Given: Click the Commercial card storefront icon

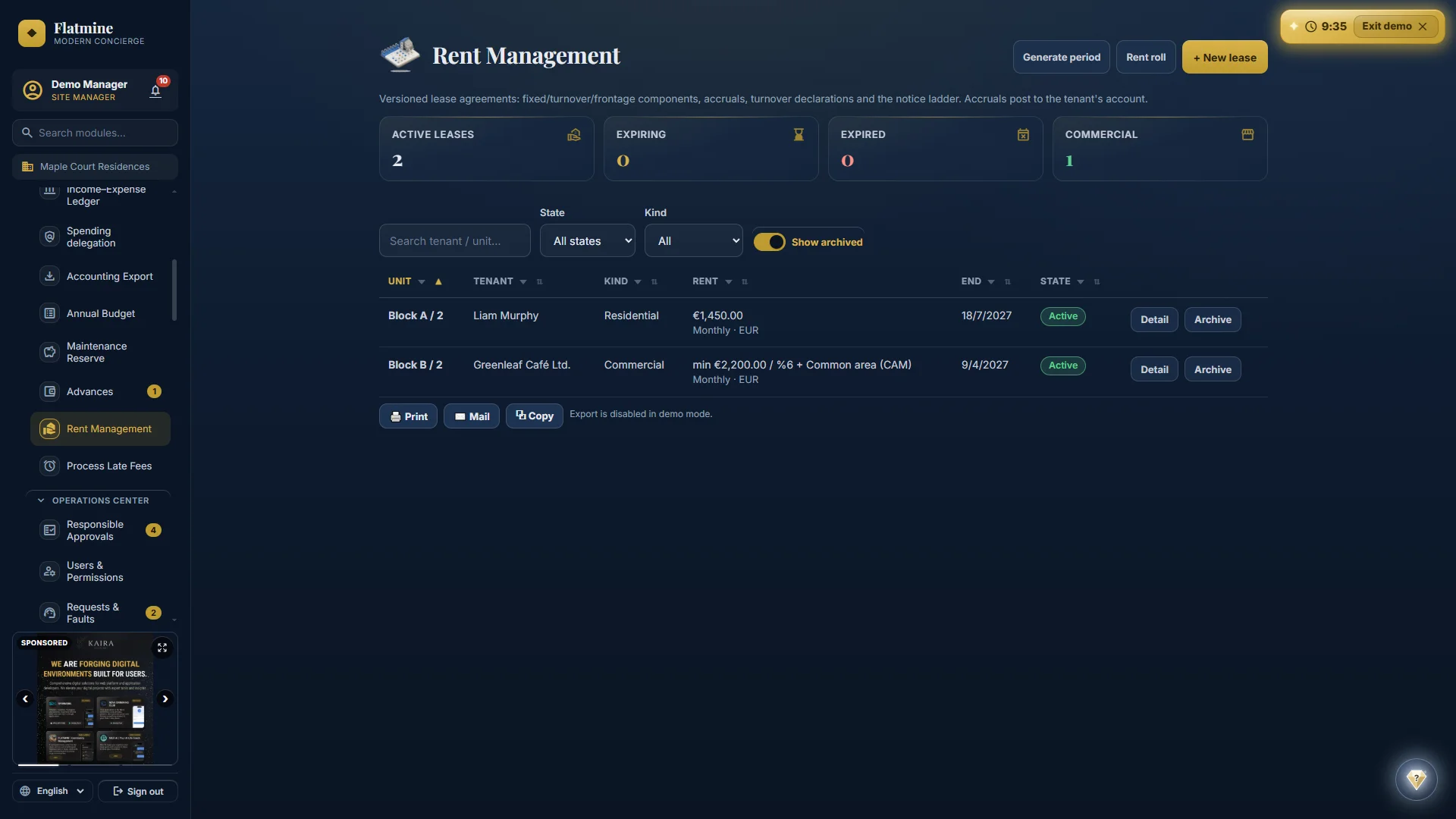Looking at the screenshot, I should tap(1247, 134).
